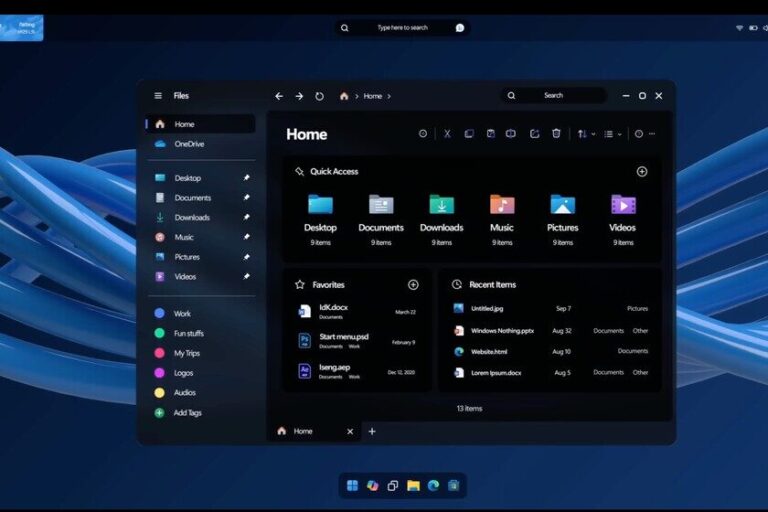
Task: Click the Files window Search field
Action: coord(553,96)
